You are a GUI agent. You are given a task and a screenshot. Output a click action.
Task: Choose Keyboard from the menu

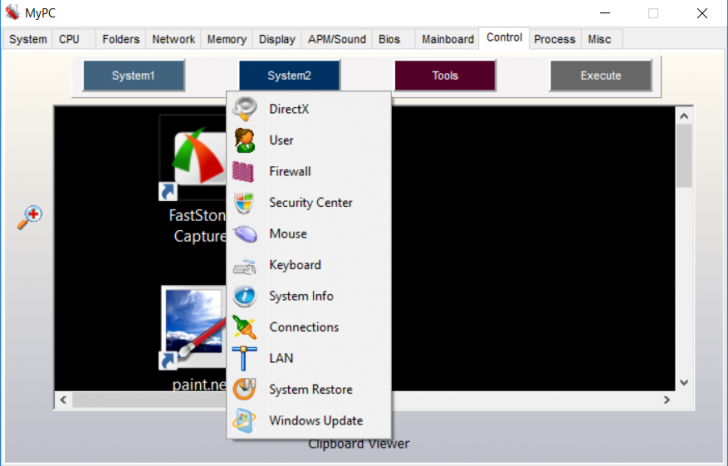point(309,265)
